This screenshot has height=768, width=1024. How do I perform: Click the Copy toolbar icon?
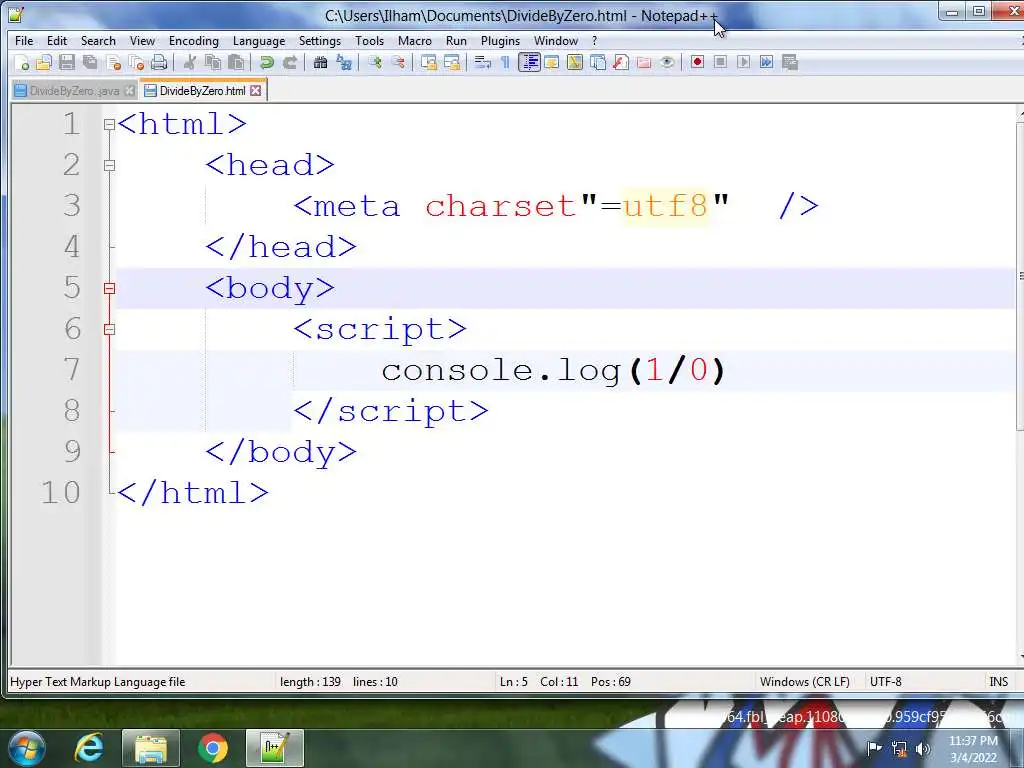point(213,63)
